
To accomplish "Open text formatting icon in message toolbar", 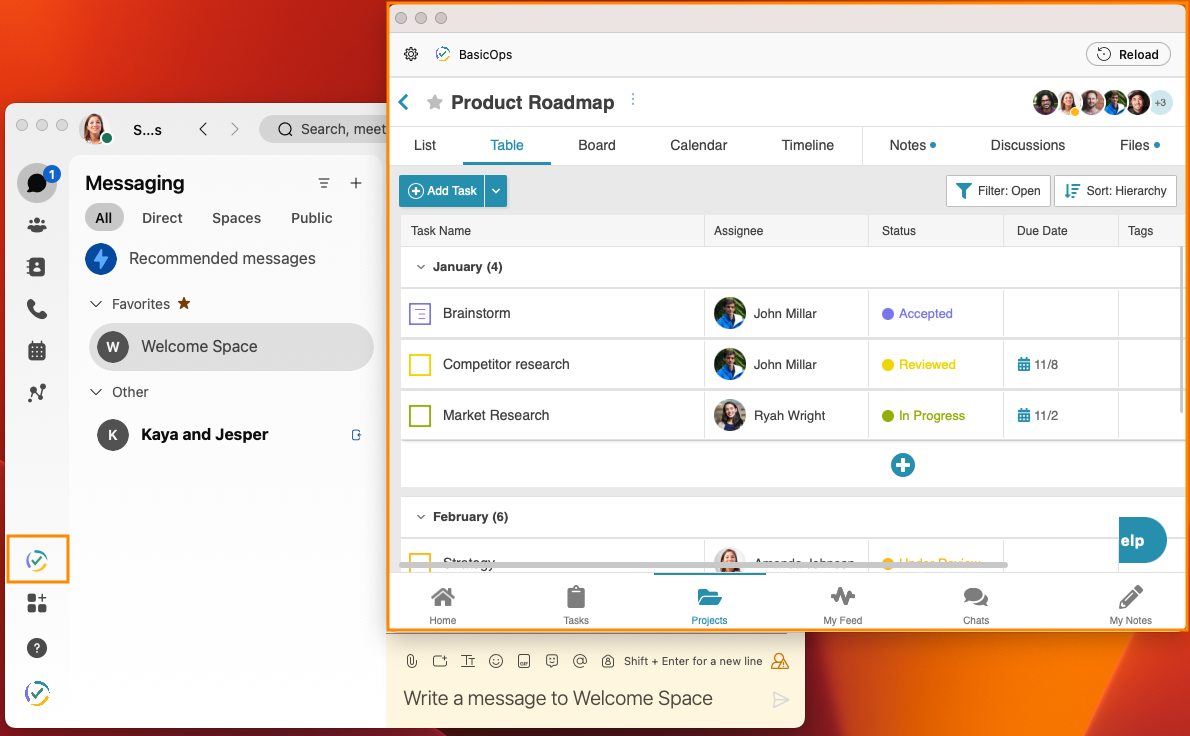I will (x=468, y=661).
